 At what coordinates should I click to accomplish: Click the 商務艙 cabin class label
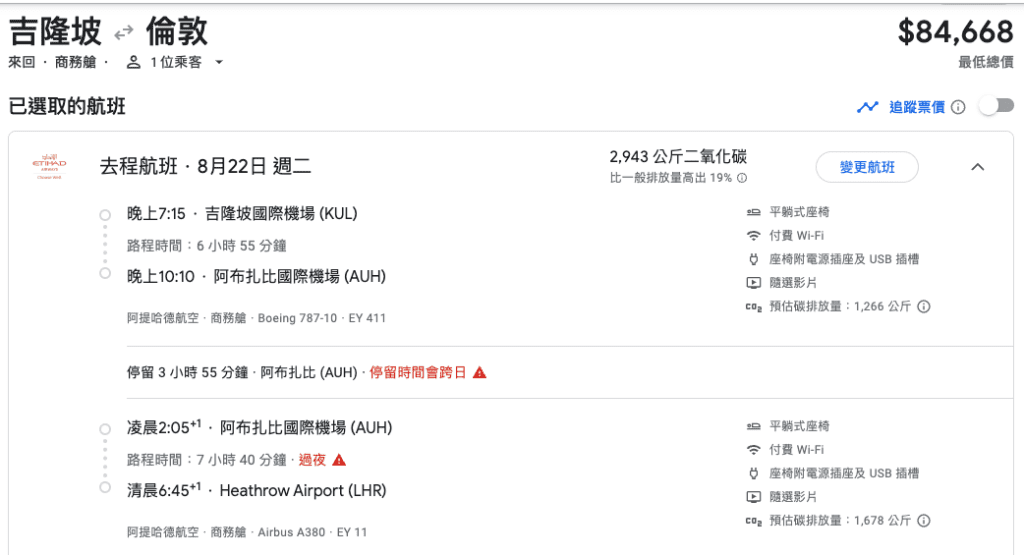(x=75, y=63)
